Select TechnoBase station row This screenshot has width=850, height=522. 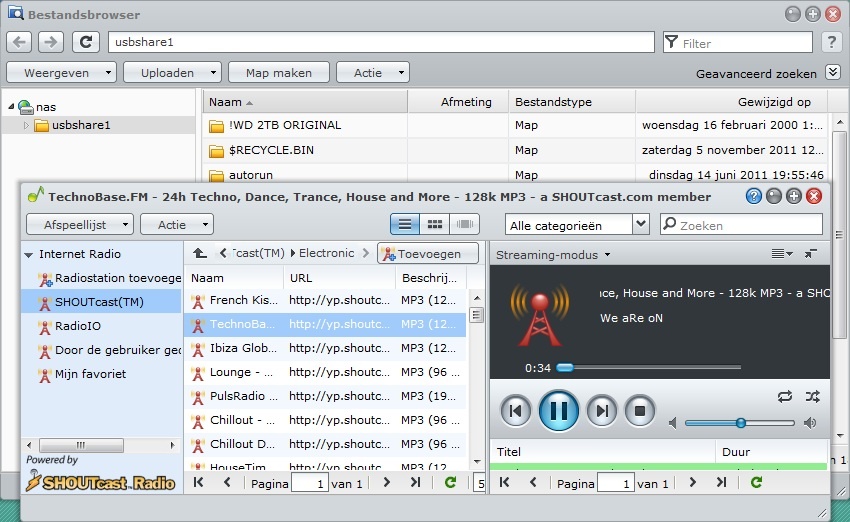pyautogui.click(x=325, y=324)
